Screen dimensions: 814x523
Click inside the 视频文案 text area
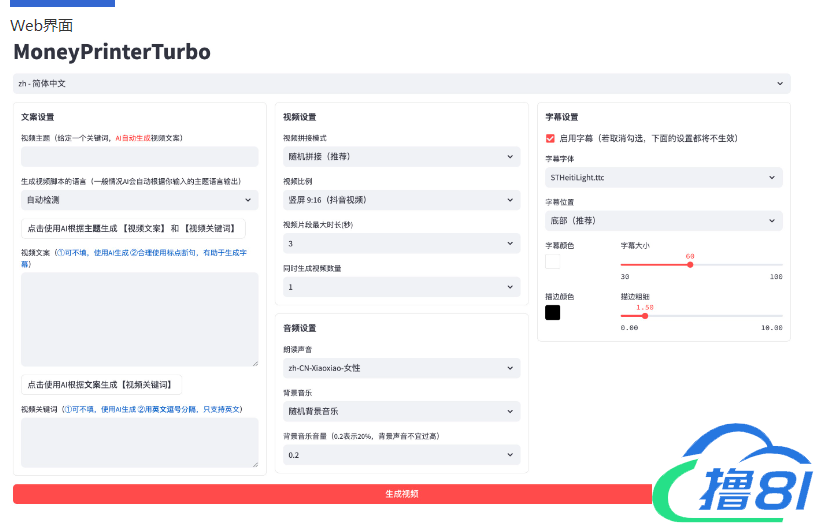(x=139, y=319)
